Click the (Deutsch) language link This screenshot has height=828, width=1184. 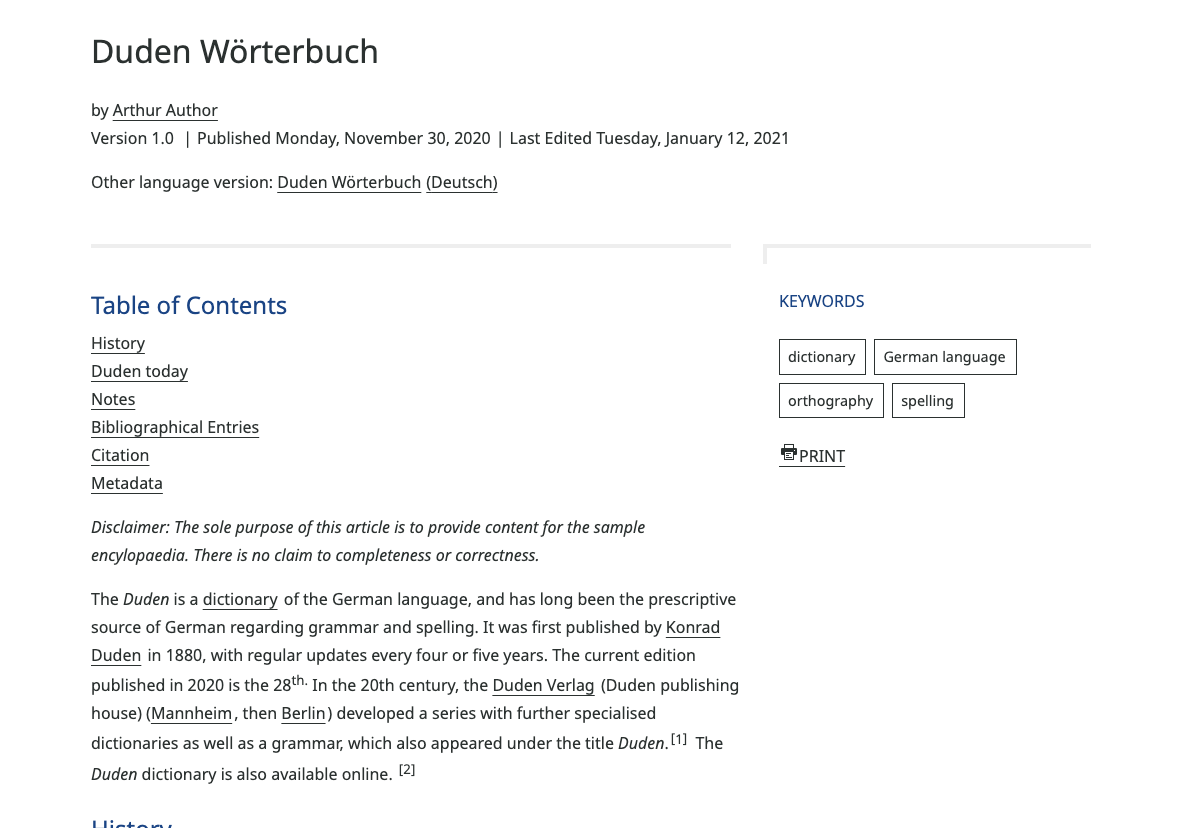tap(461, 183)
